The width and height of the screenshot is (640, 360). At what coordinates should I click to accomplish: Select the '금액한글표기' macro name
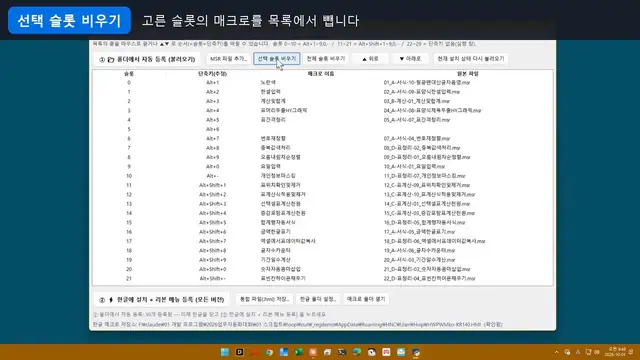(275, 232)
